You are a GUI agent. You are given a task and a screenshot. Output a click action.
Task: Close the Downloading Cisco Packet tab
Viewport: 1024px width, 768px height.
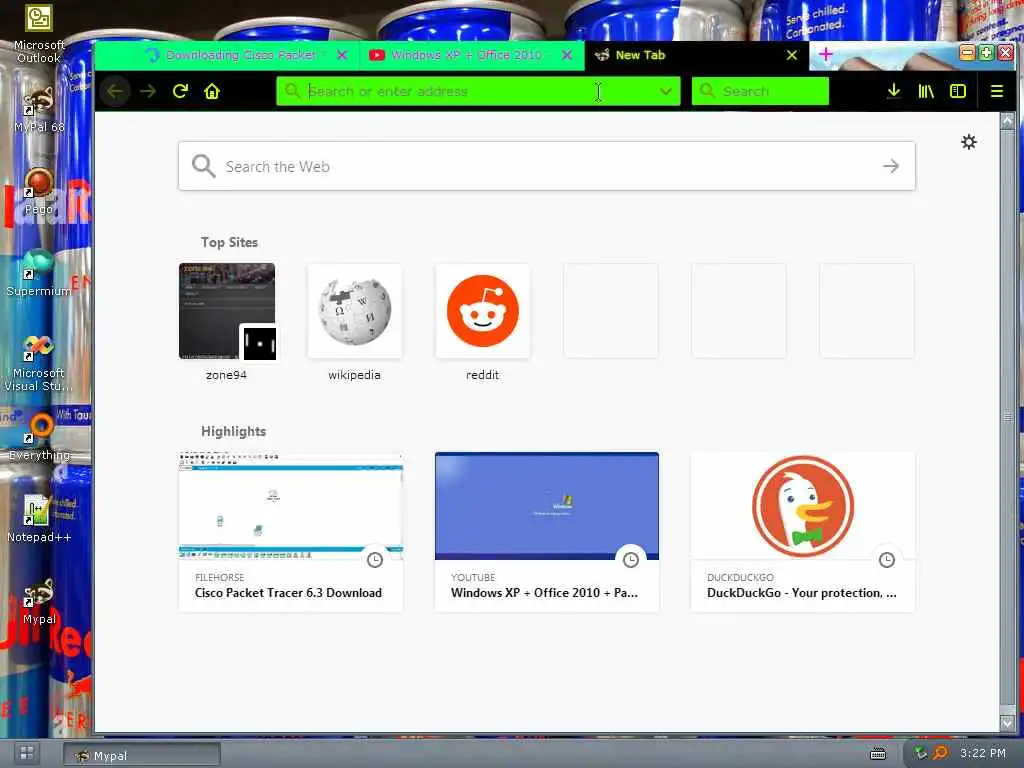click(x=342, y=56)
